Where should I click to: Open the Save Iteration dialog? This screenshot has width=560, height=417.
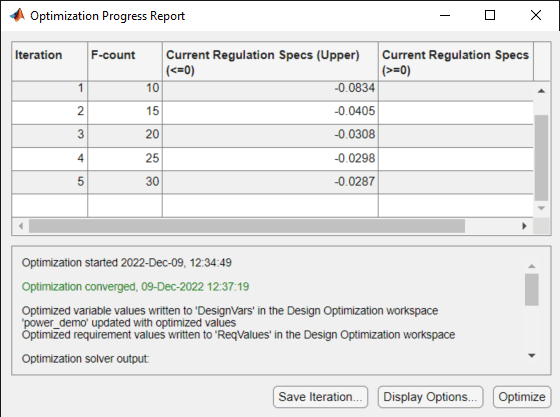tap(320, 397)
